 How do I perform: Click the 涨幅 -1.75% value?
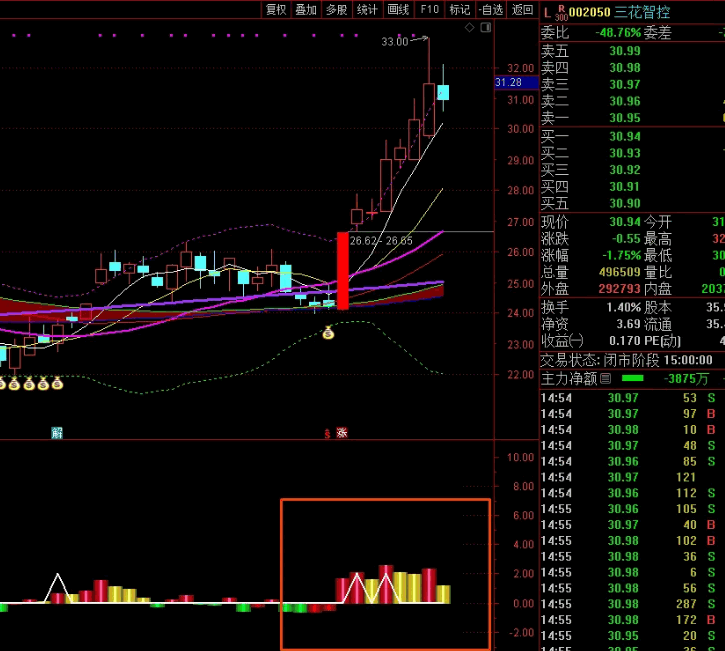point(621,255)
